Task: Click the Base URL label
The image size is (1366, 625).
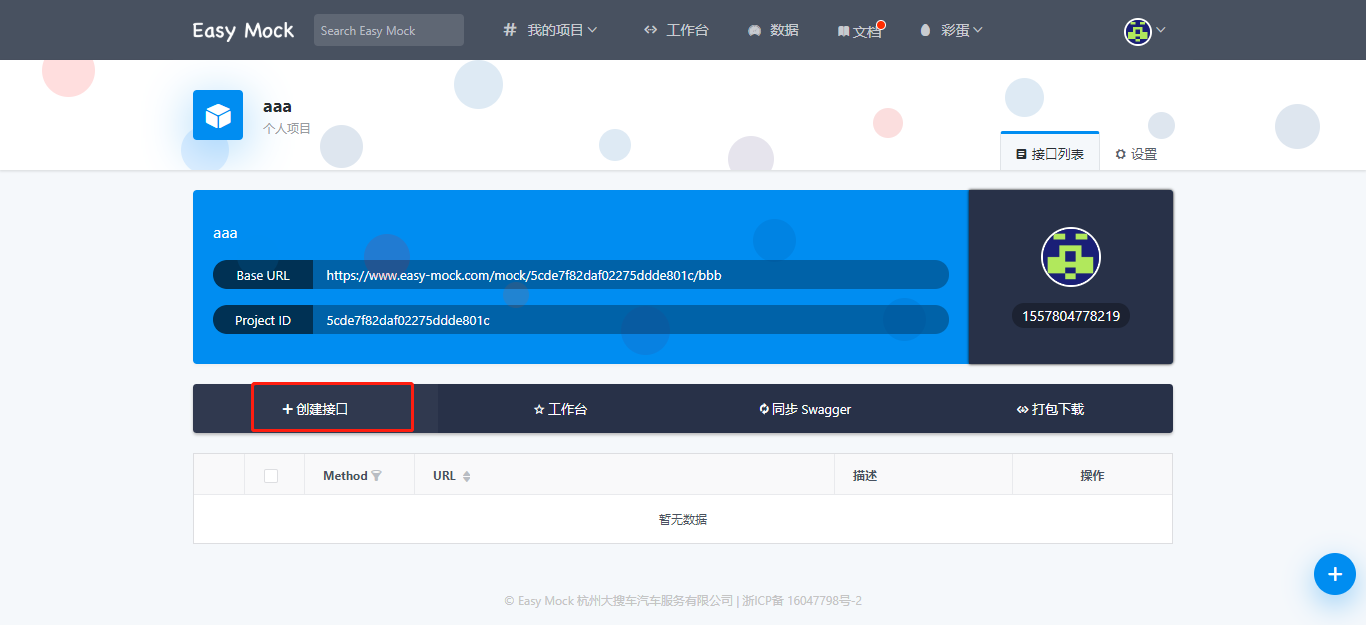Action: coord(263,275)
